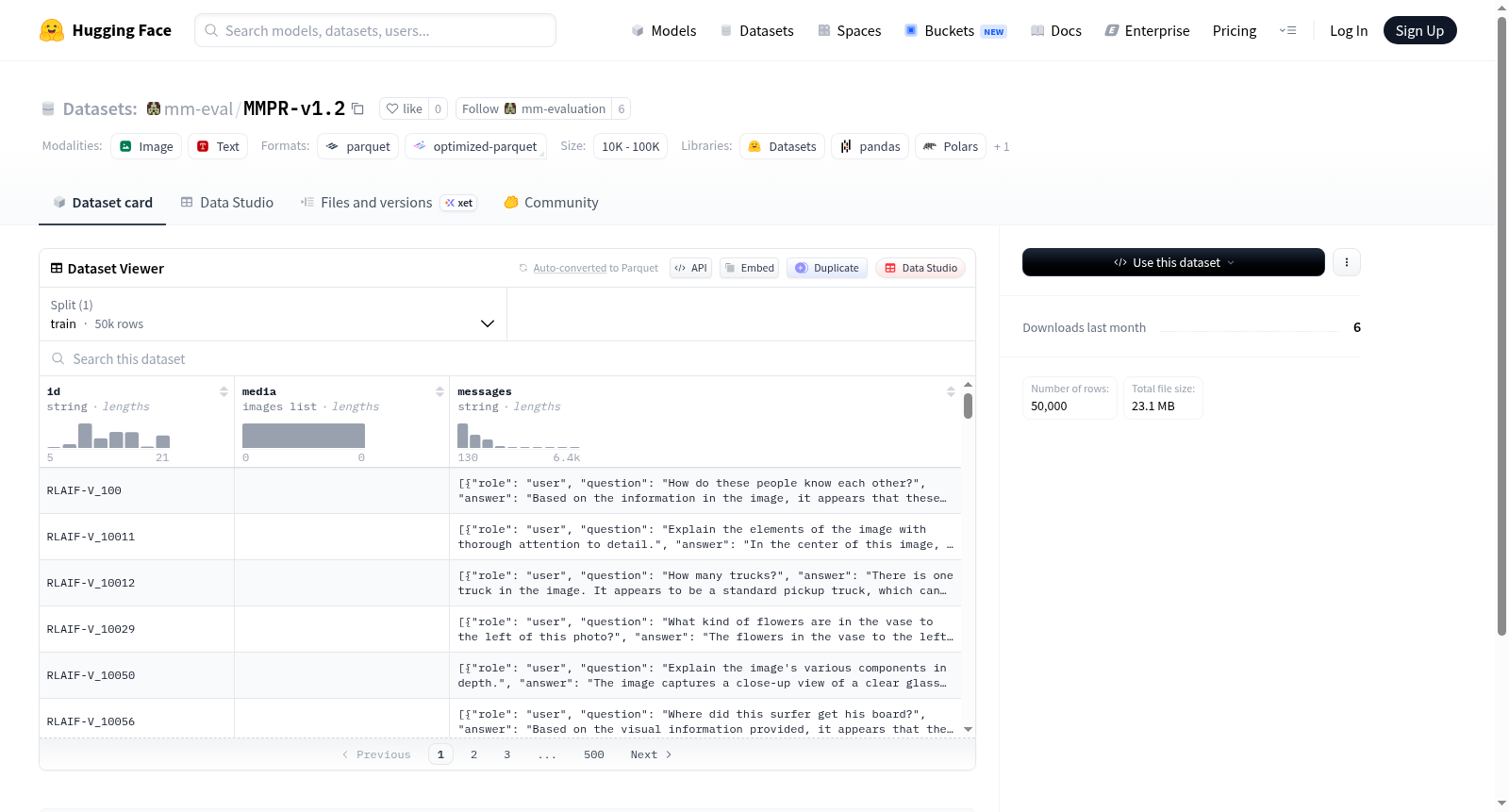Screen dimensions: 1509x812
Task: Select the optimized-parquet format tag
Action: (475, 146)
